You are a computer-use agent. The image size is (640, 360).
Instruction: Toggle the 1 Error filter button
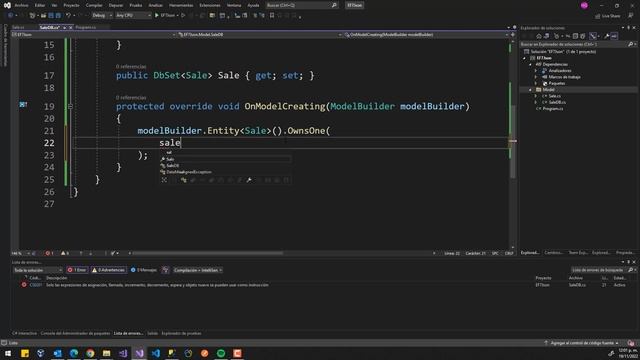pyautogui.click(x=77, y=270)
